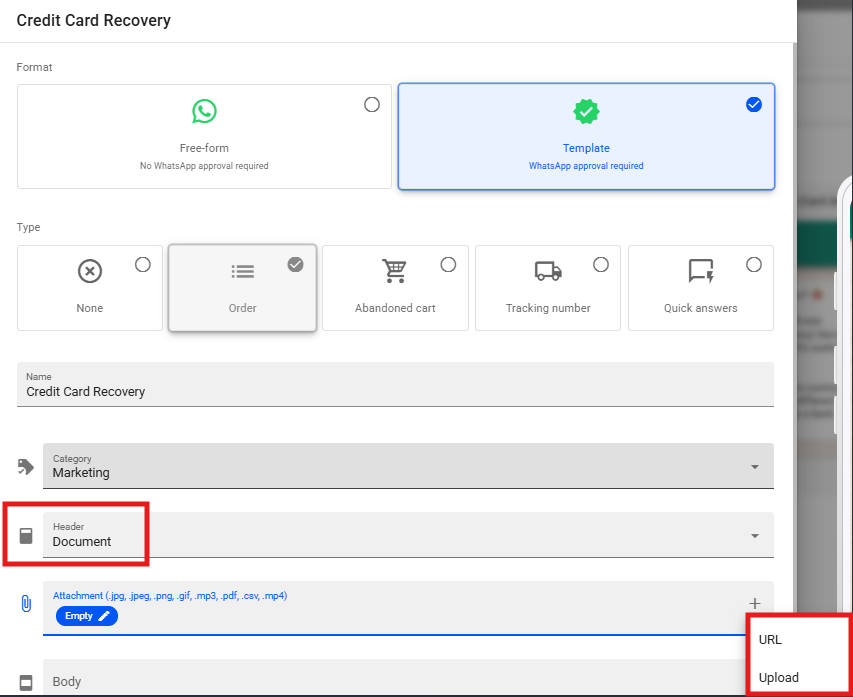Click the None circle-X icon
Image resolution: width=853 pixels, height=697 pixels.
point(90,271)
